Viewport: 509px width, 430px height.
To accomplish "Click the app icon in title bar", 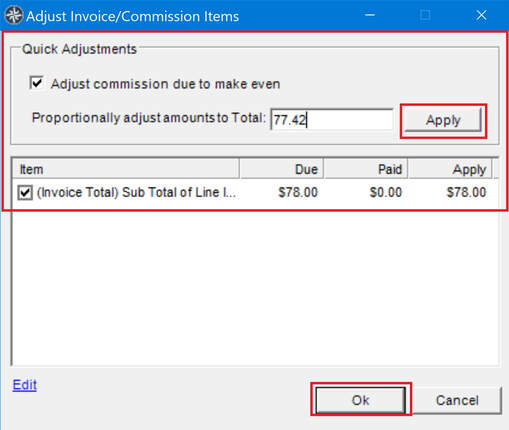I will pyautogui.click(x=13, y=16).
